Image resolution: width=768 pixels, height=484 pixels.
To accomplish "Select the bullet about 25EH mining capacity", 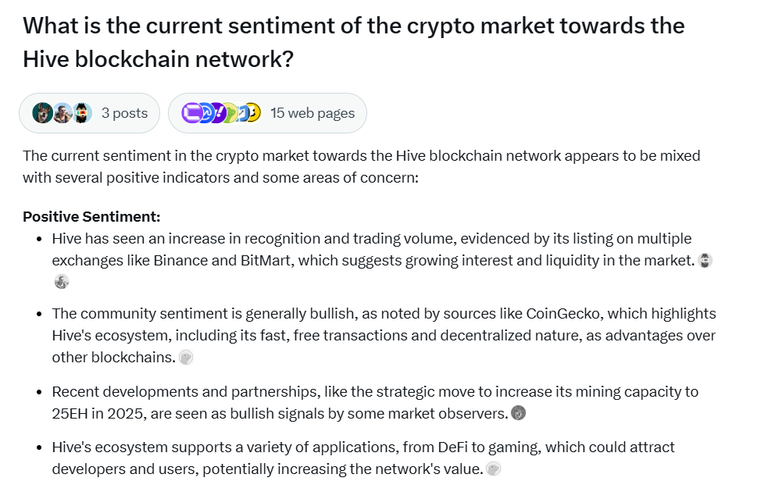I will click(x=375, y=403).
